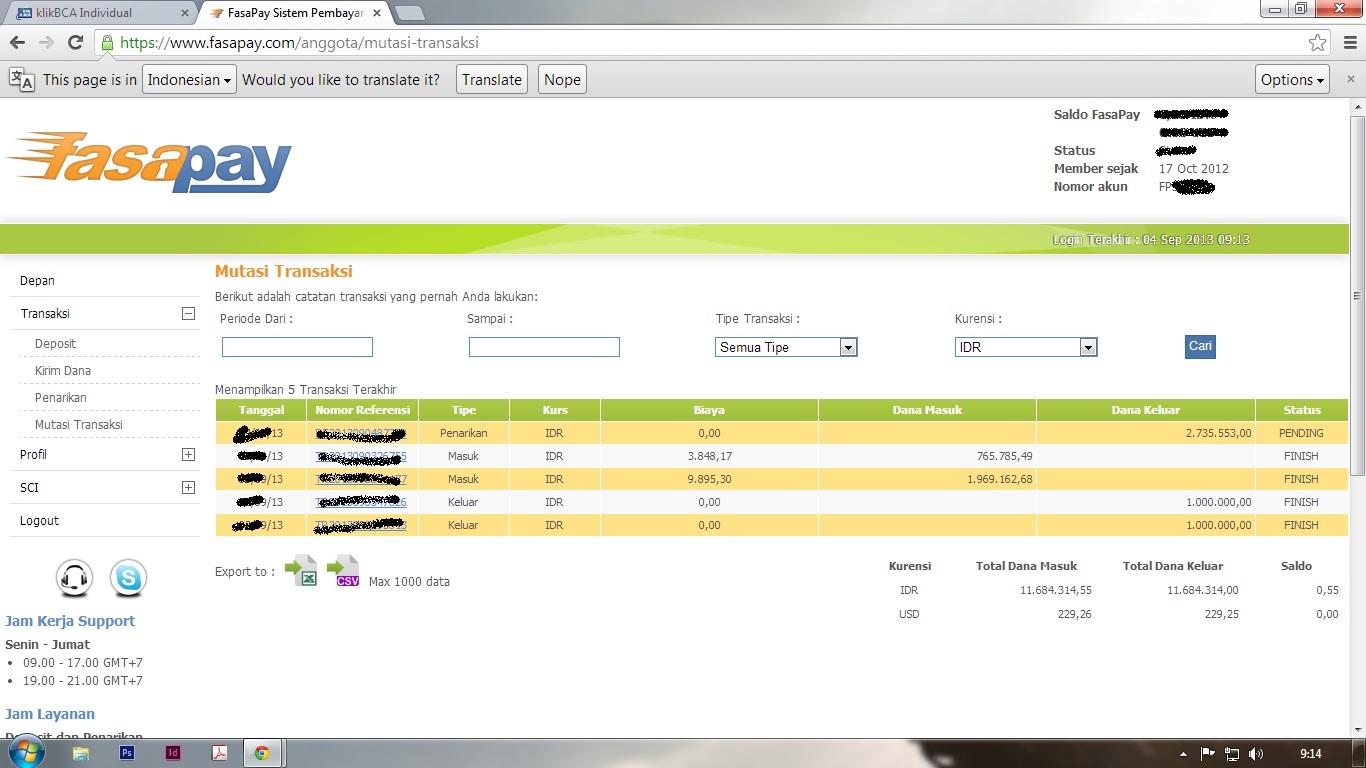
Task: Click the Tanggal column header
Action: point(261,410)
